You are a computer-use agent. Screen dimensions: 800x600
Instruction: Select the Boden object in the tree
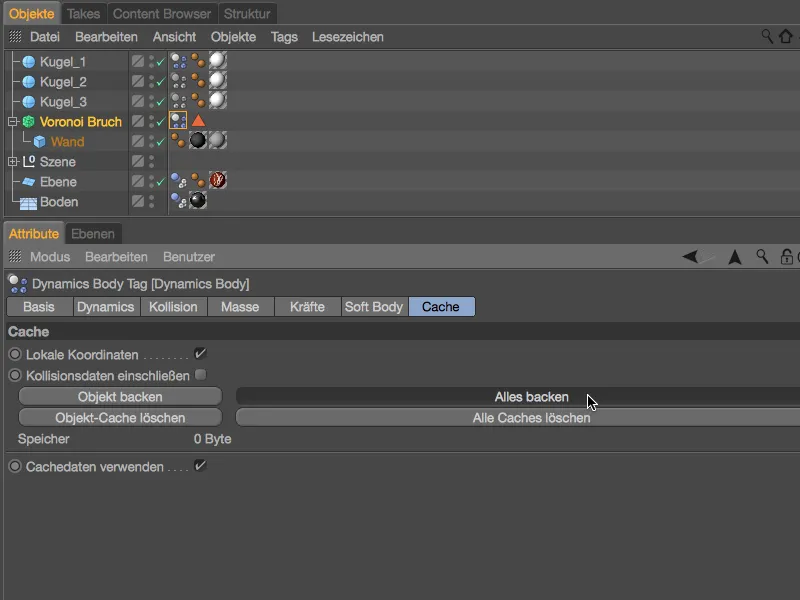(x=59, y=202)
